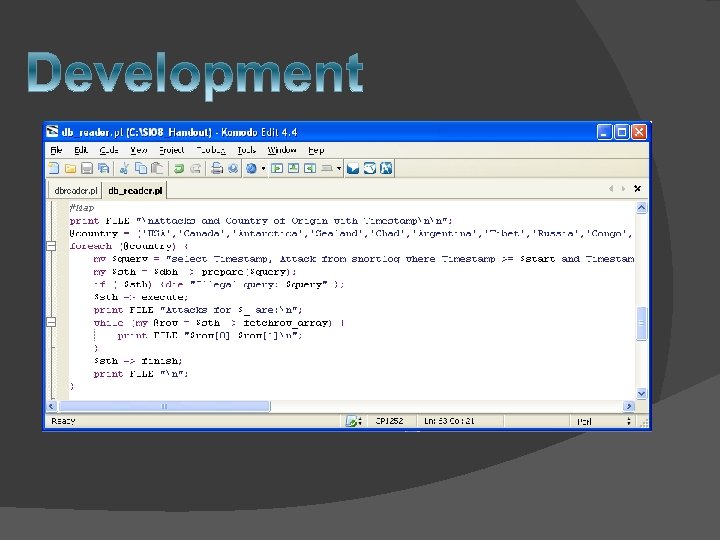Viewport: 720px width, 540px height.
Task: Click the window resize grip in status bar
Action: (644, 422)
